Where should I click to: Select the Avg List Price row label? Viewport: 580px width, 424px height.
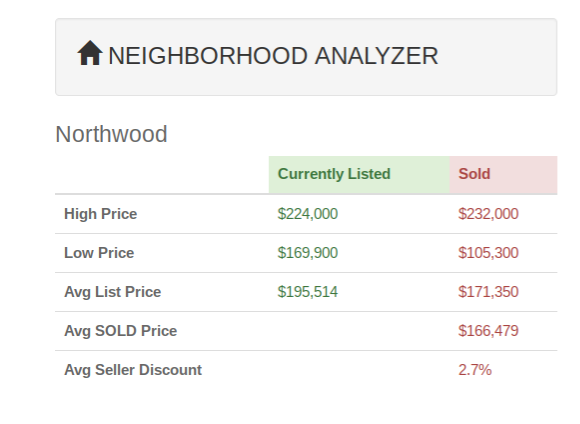[x=113, y=292]
